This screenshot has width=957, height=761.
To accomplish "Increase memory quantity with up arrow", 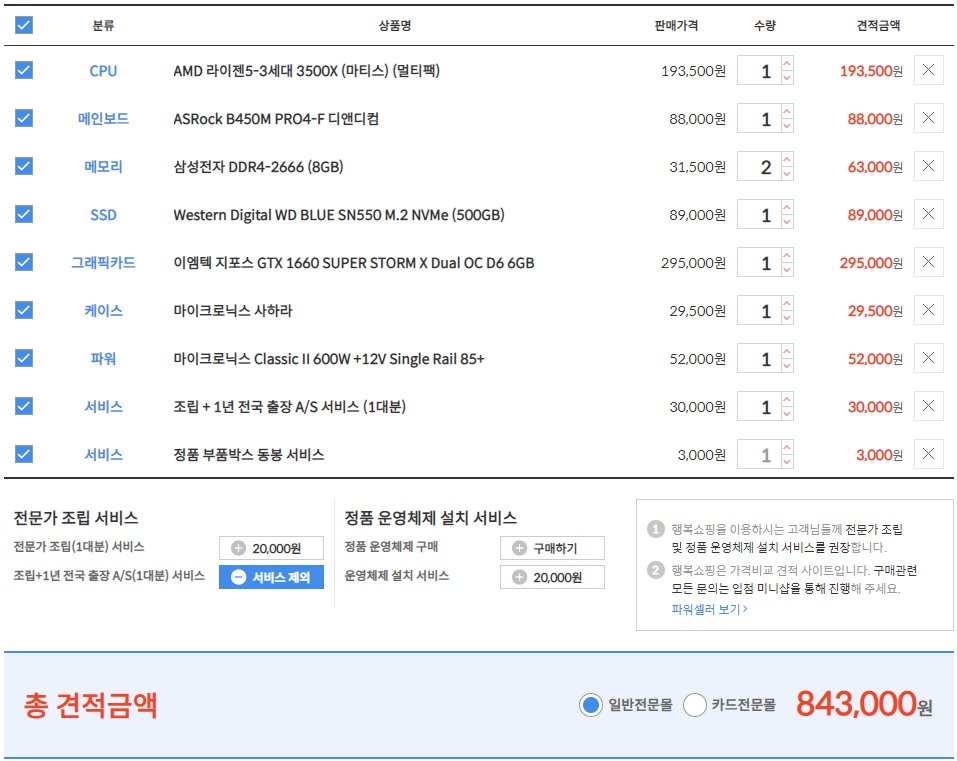I will (787, 160).
